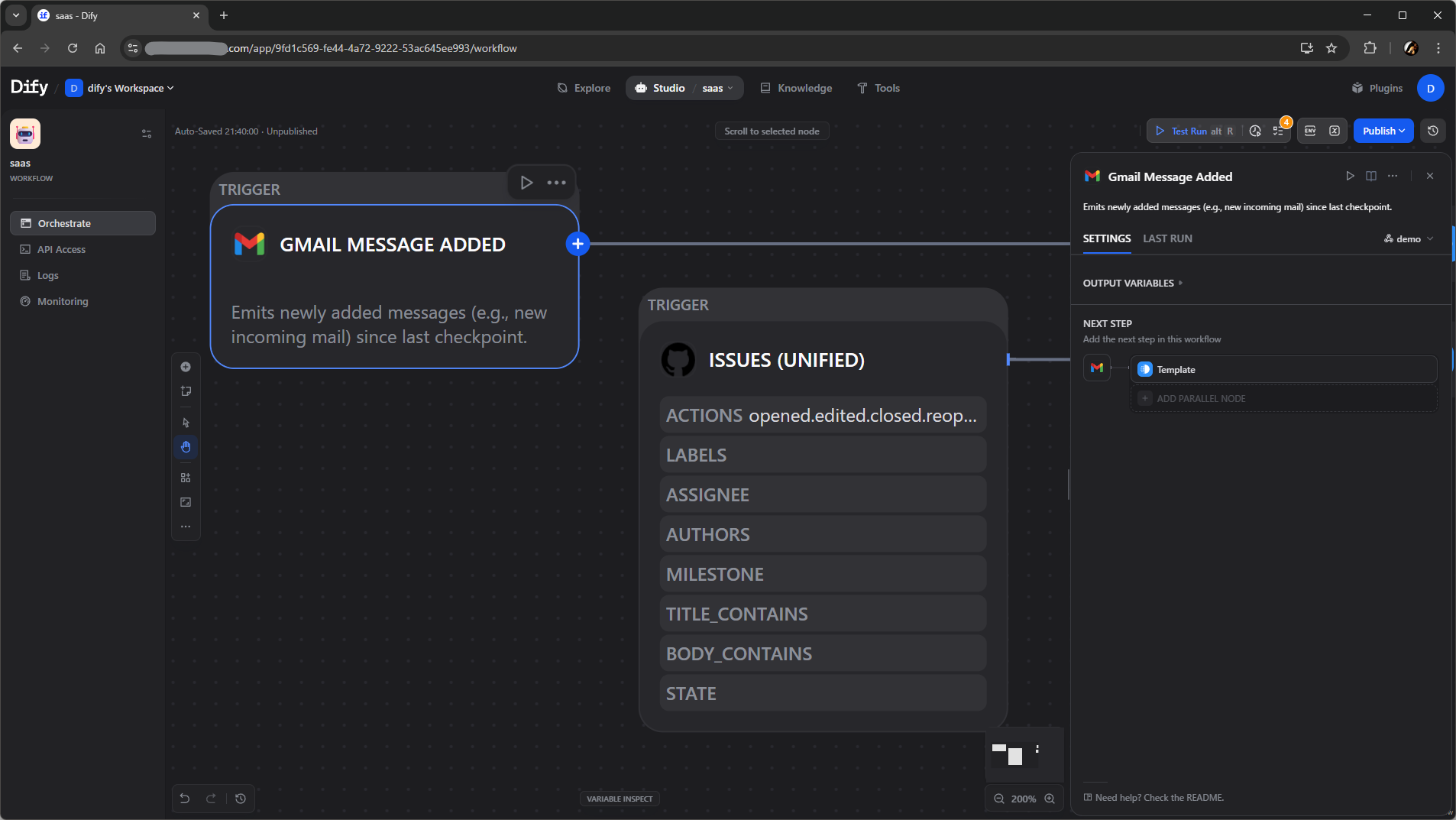The width and height of the screenshot is (1456, 820).
Task: Expand the Output Variables section
Action: [x=1132, y=283]
